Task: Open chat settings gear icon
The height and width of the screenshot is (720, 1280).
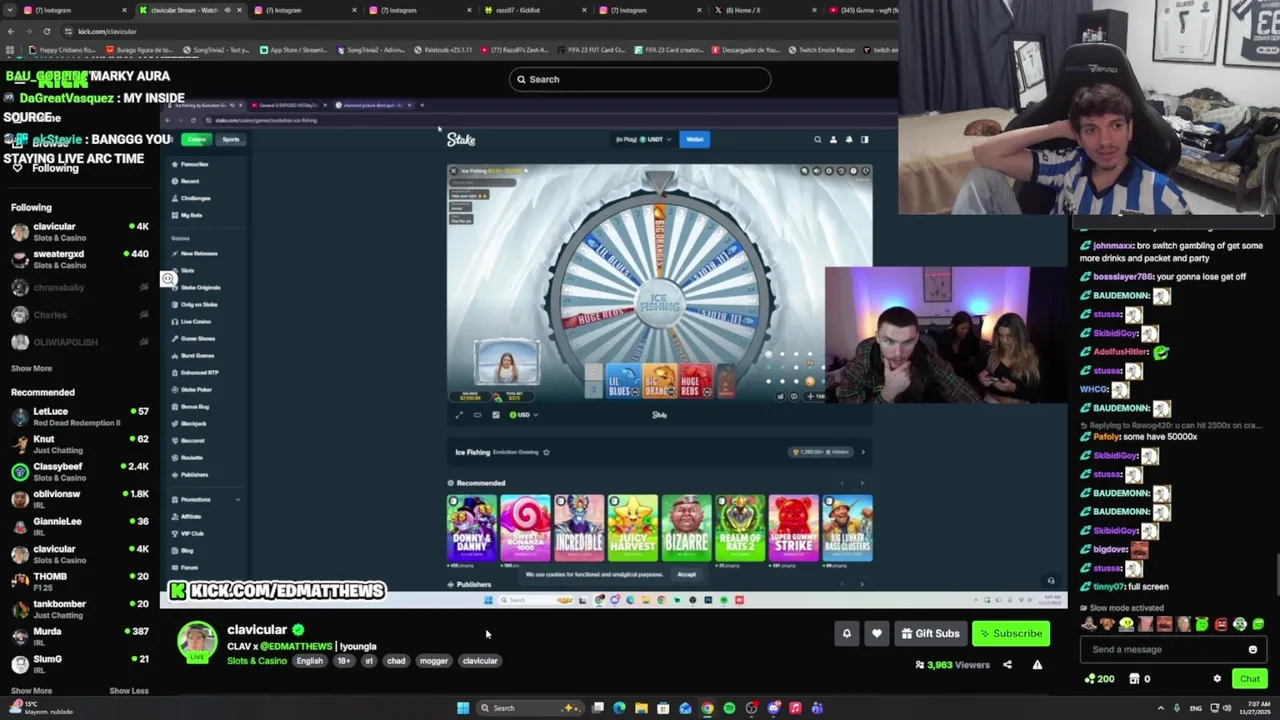Action: (1217, 679)
